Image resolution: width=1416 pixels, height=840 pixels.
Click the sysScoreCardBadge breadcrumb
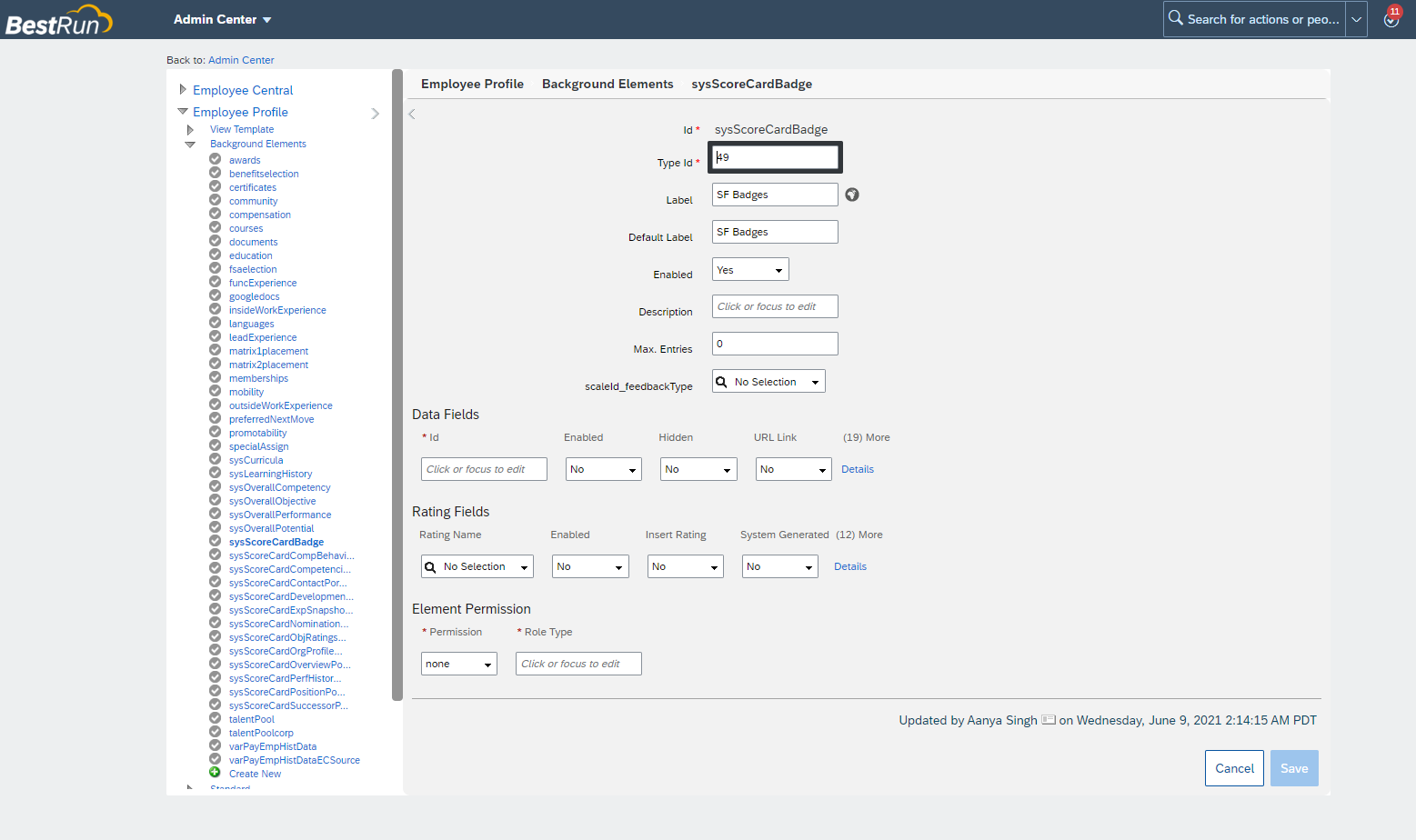coord(752,84)
